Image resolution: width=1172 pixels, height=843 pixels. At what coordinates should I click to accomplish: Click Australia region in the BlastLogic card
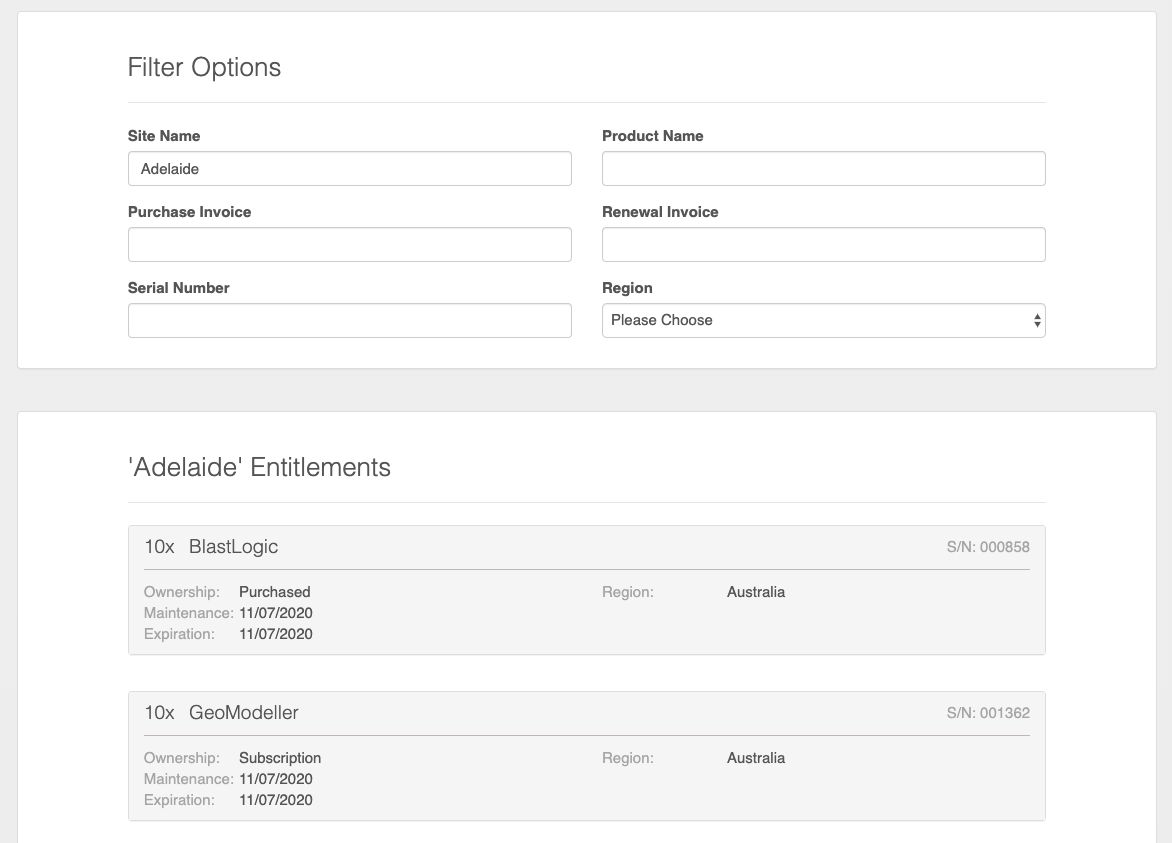tap(756, 592)
